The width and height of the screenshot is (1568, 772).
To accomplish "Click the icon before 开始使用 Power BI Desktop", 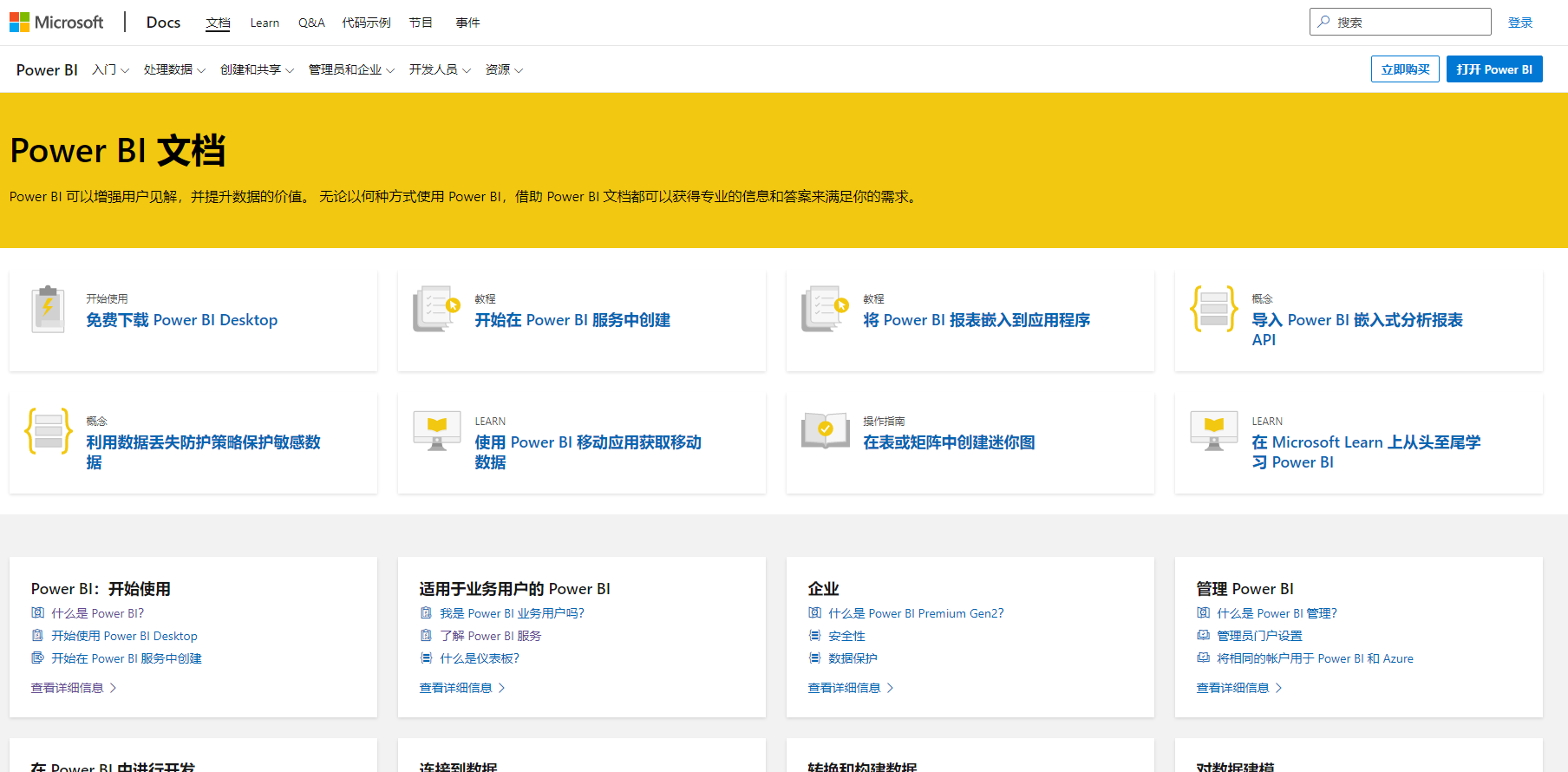I will [x=37, y=636].
